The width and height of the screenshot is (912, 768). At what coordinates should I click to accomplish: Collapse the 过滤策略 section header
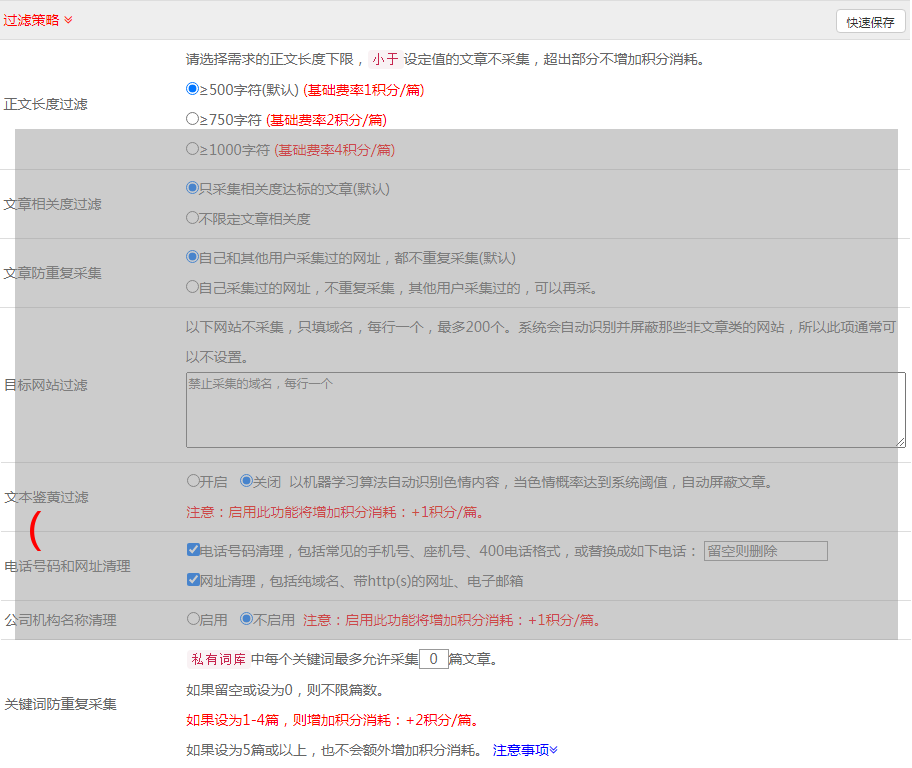[x=38, y=20]
